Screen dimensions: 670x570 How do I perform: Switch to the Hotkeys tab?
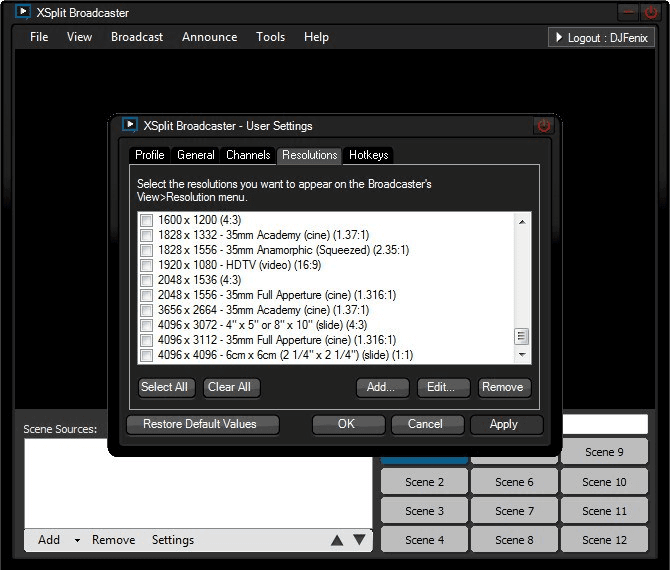[x=368, y=155]
